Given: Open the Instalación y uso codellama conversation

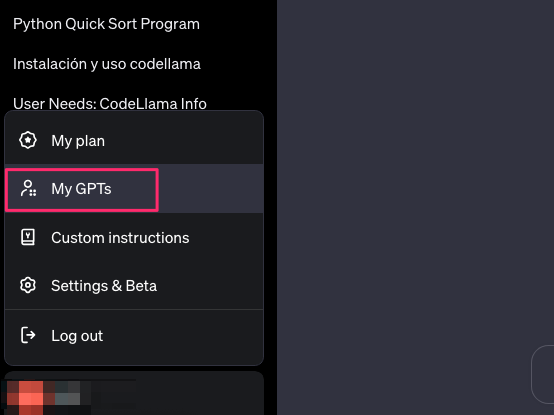Looking at the screenshot, I should coord(107,64).
